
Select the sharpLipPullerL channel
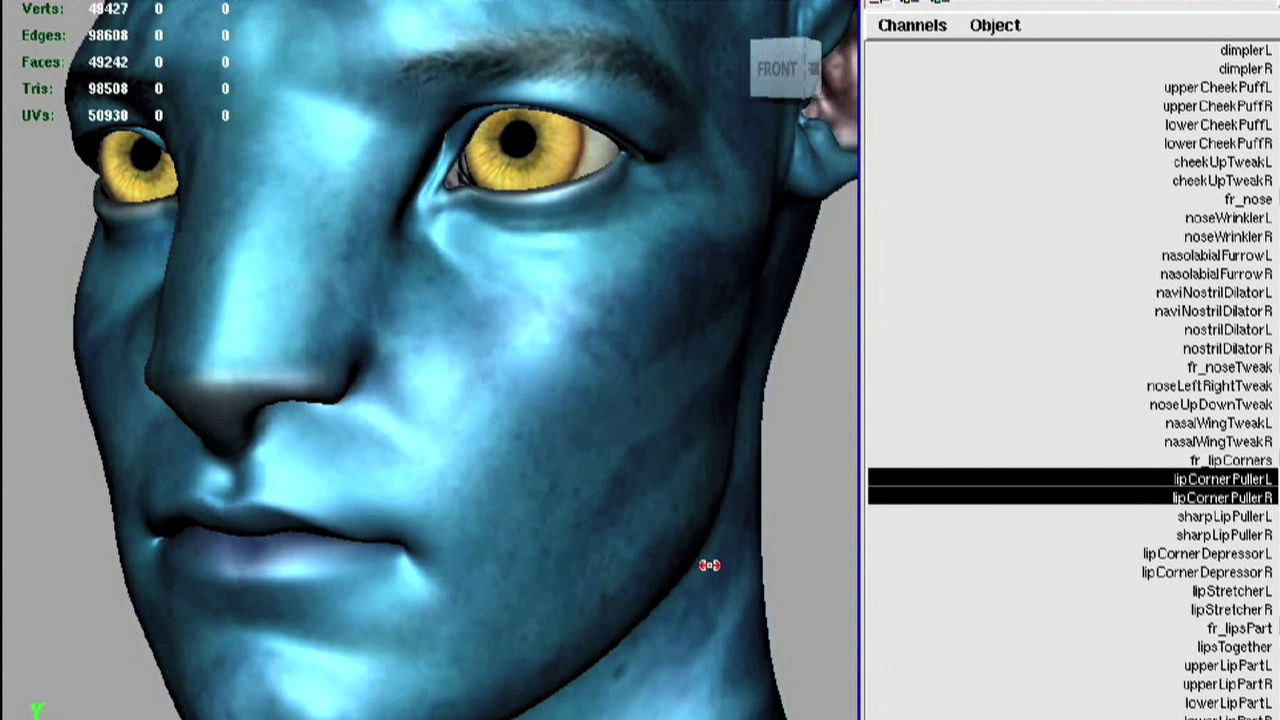tap(1224, 517)
